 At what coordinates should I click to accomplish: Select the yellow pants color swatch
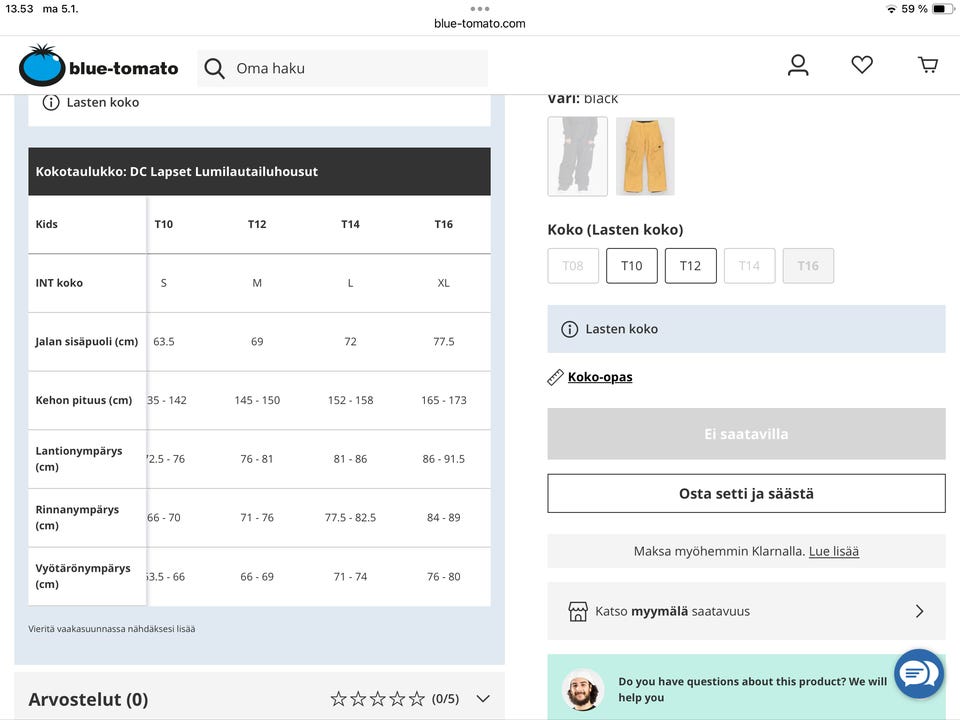(x=645, y=156)
